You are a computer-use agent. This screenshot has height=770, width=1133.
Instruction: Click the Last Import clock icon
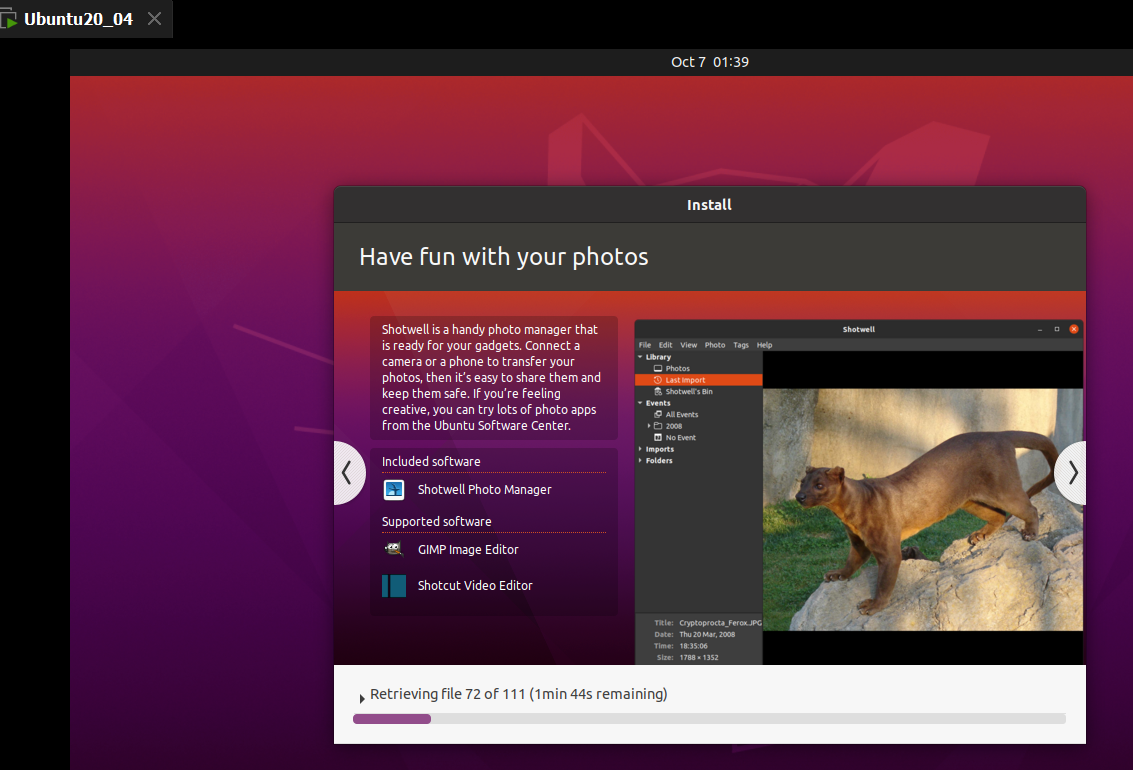658,380
